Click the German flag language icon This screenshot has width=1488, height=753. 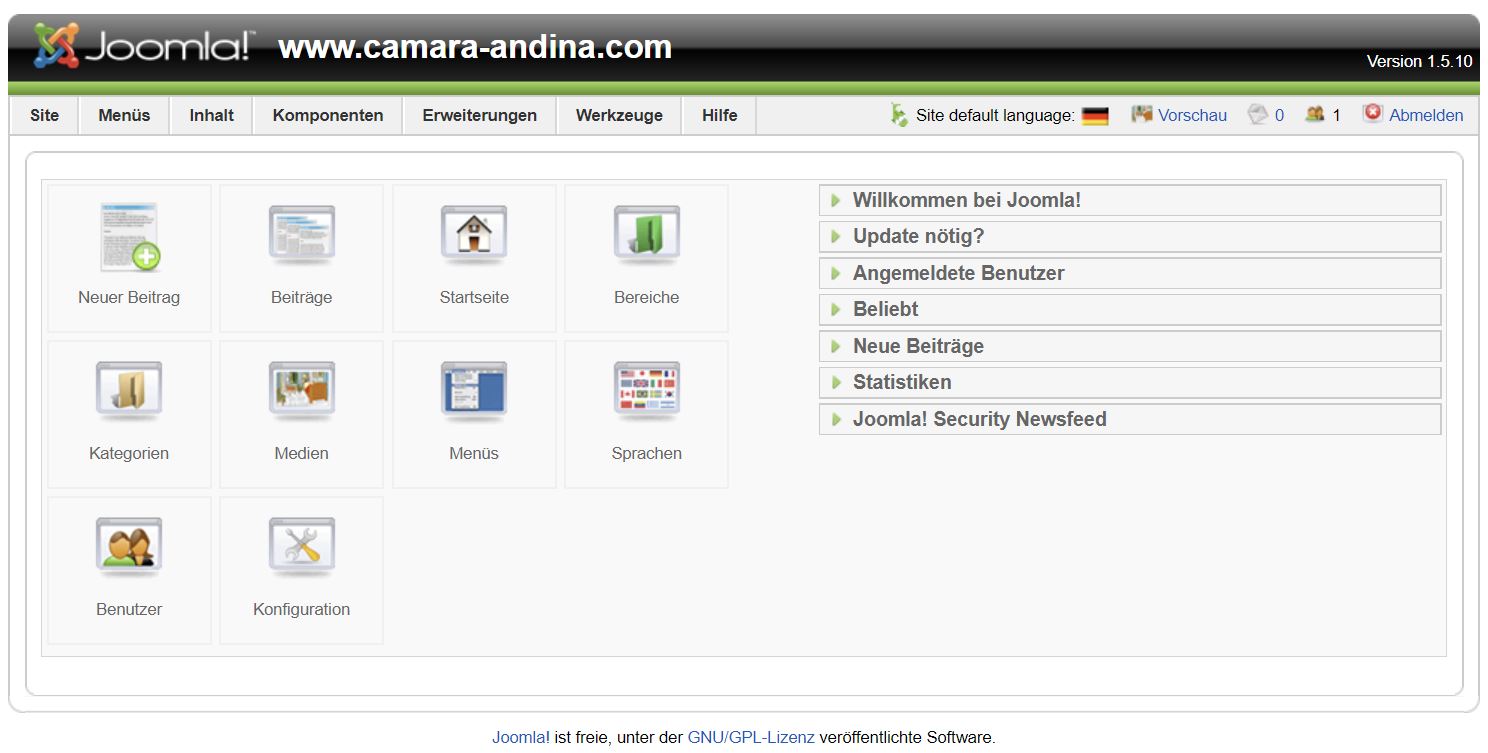[x=1095, y=116]
